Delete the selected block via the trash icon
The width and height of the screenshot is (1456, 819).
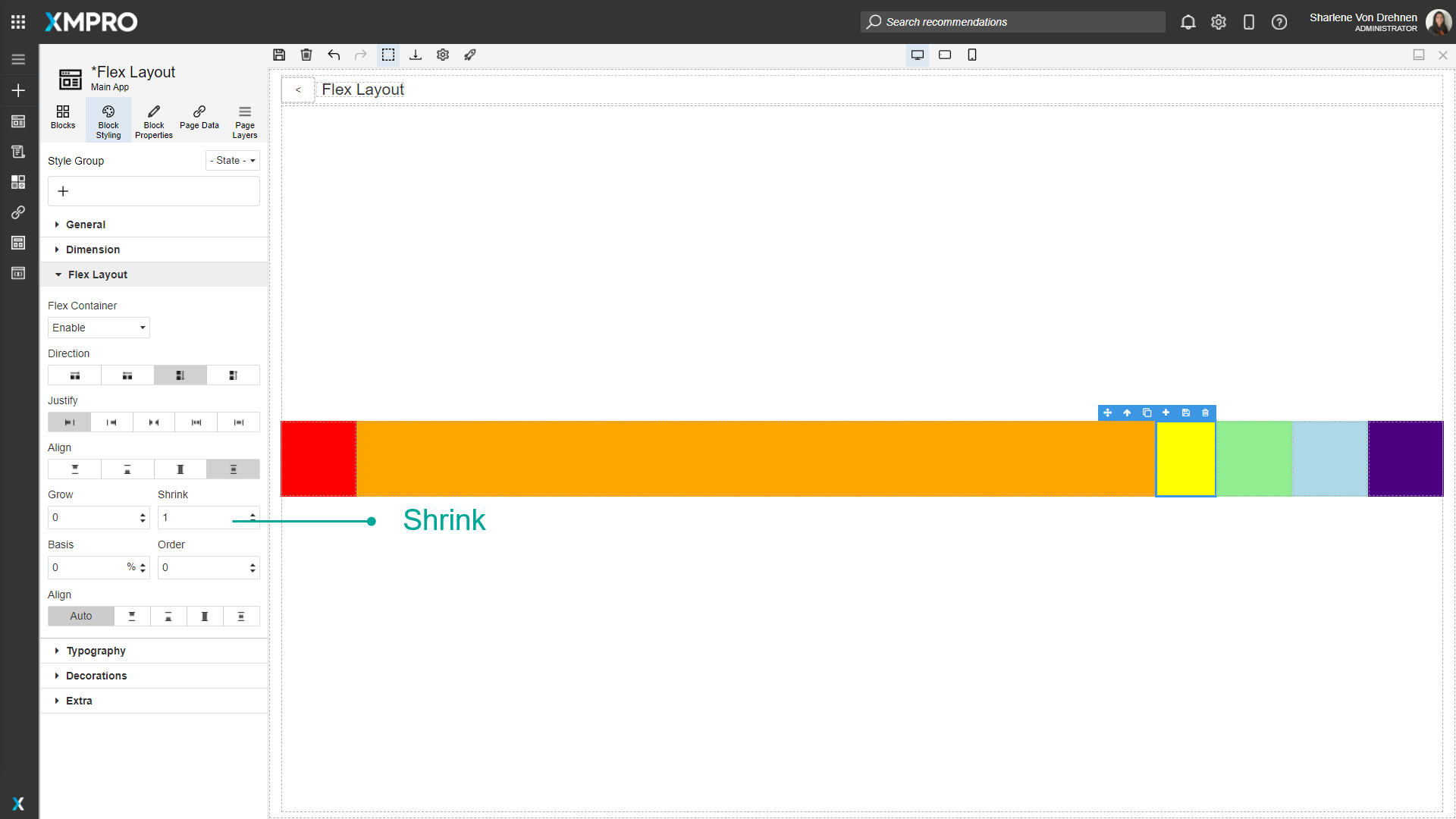point(1205,413)
